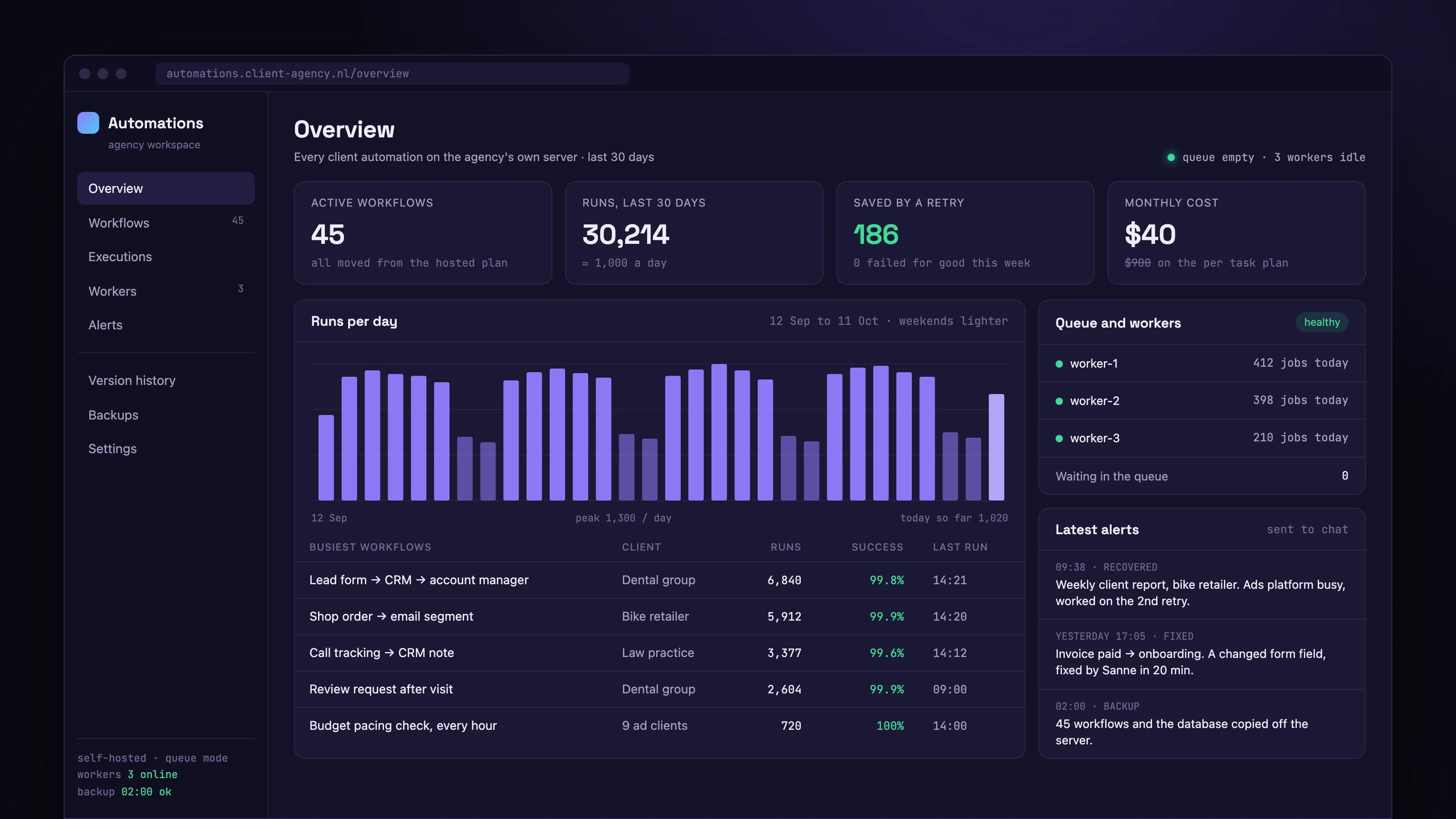Screen dimensions: 1456x819
Task: Click the backup 02:00 ok footer status
Action: 124,791
